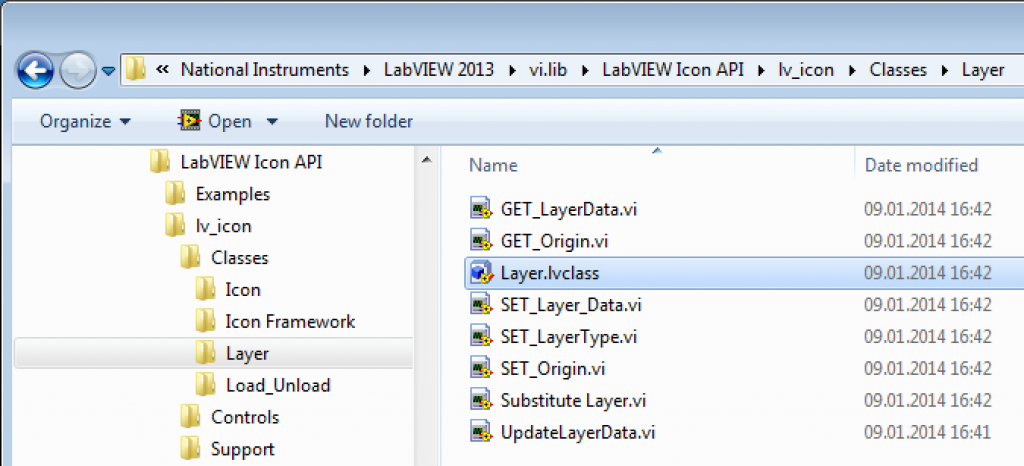The height and width of the screenshot is (466, 1024).
Task: Navigate to lv_icon in address bar
Action: tap(807, 70)
